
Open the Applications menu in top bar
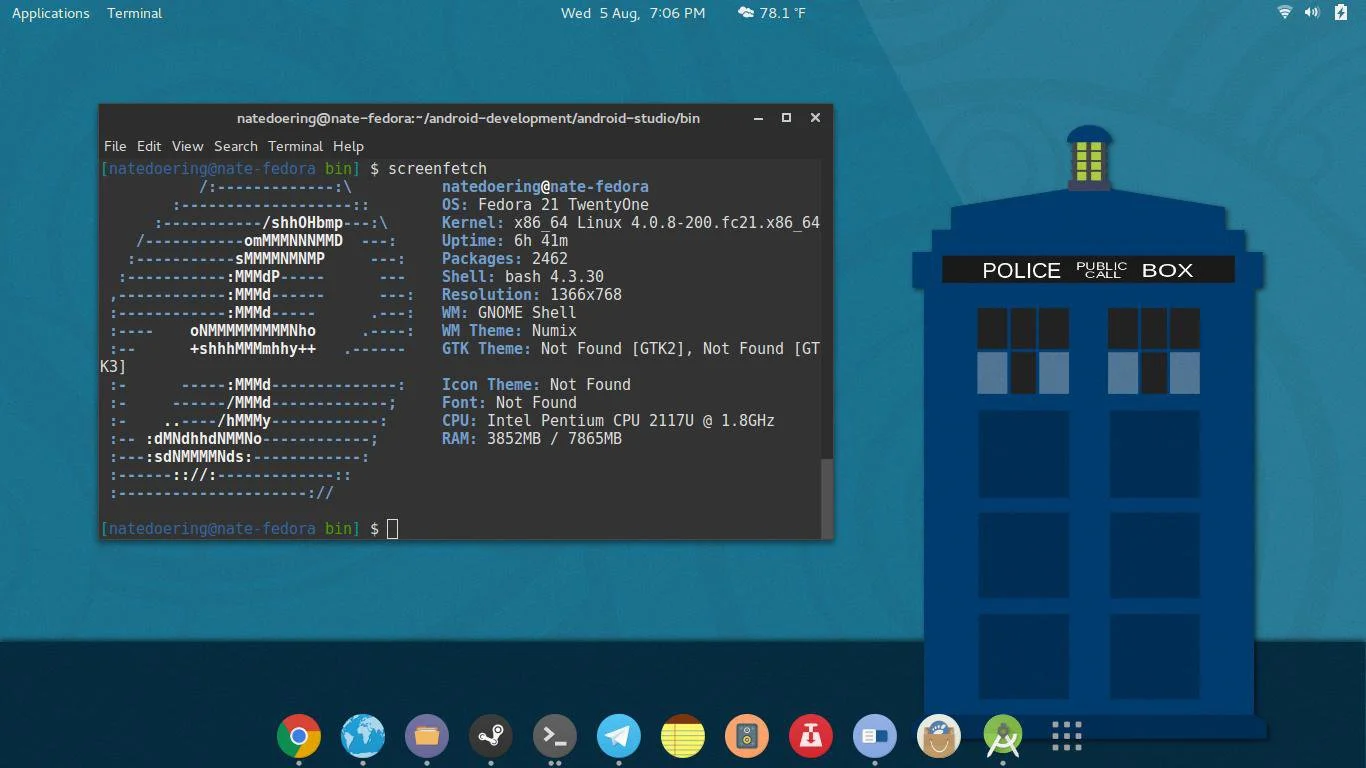coord(51,13)
